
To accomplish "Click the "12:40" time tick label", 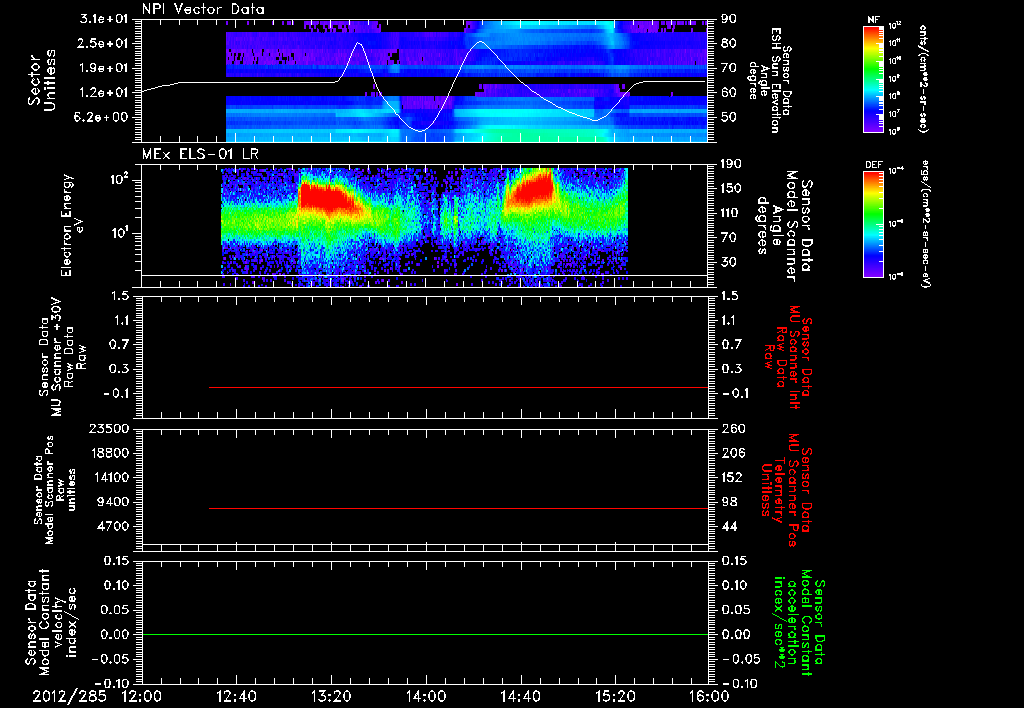I will click(x=236, y=696).
